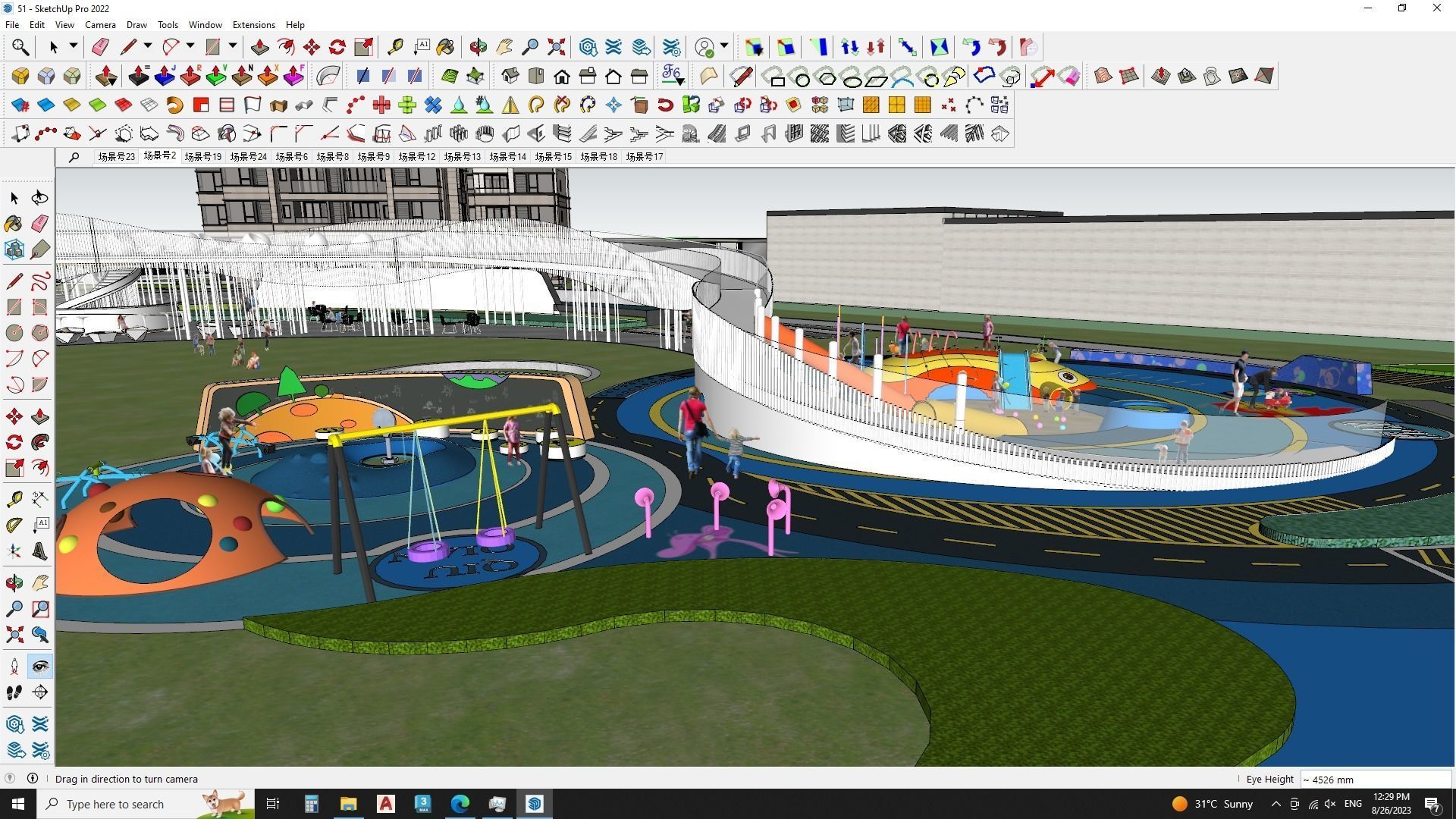This screenshot has width=1456, height=819.
Task: Choose the Protractor tool in left toolbar
Action: pos(14,525)
